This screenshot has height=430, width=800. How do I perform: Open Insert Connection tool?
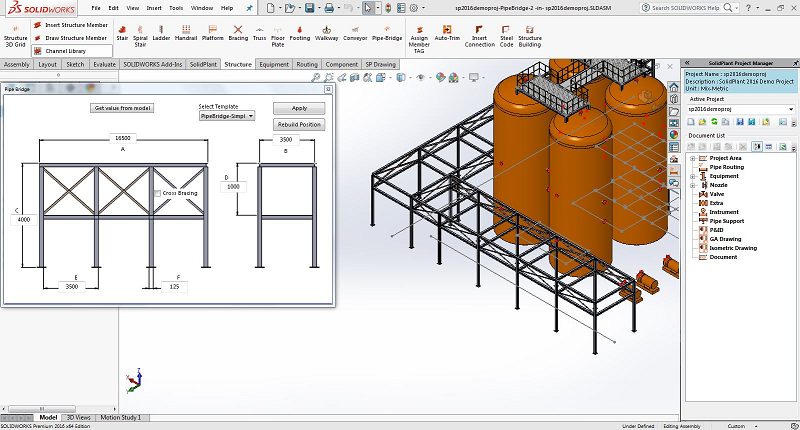point(480,36)
